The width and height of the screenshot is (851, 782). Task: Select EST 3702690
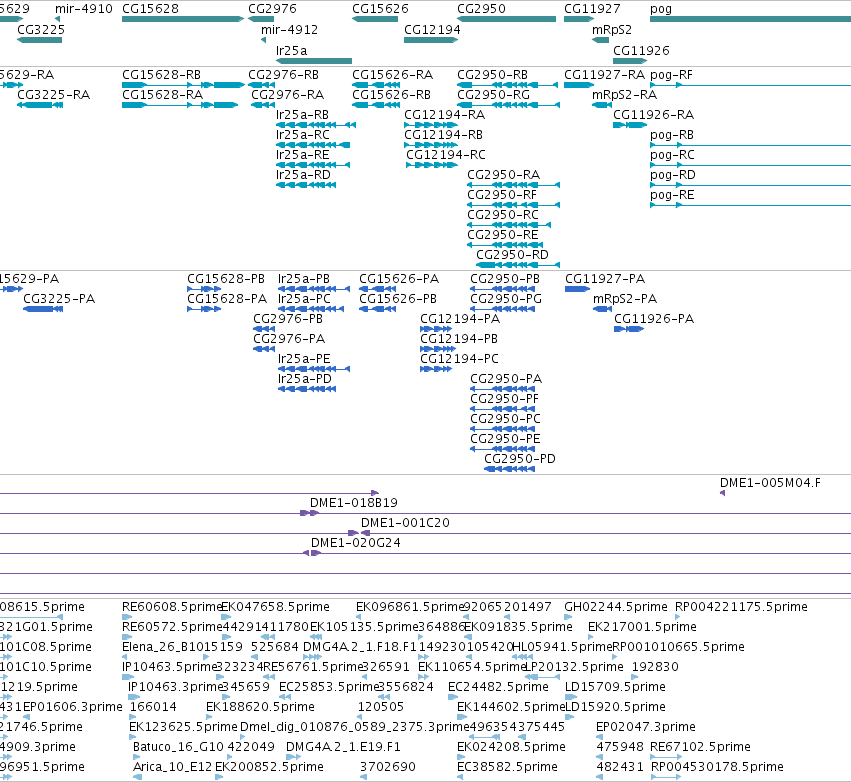[388, 767]
